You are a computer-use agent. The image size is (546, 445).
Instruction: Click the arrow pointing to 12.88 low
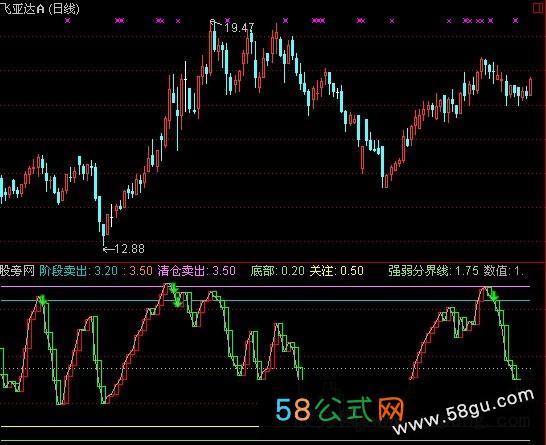coord(108,249)
